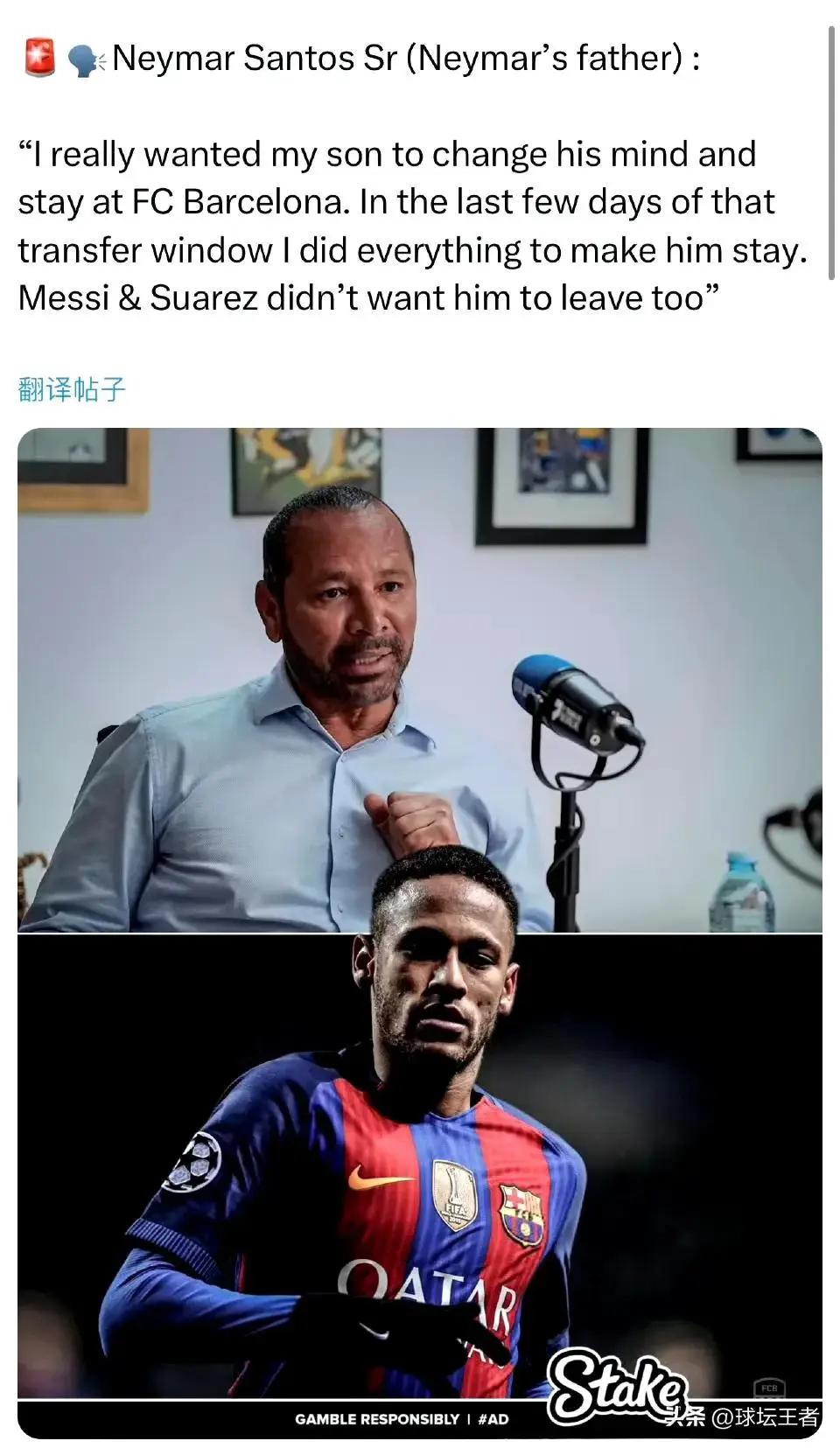The image size is (840, 1448).
Task: Tap the 翻译帖子 translate post link
Action: click(x=72, y=389)
